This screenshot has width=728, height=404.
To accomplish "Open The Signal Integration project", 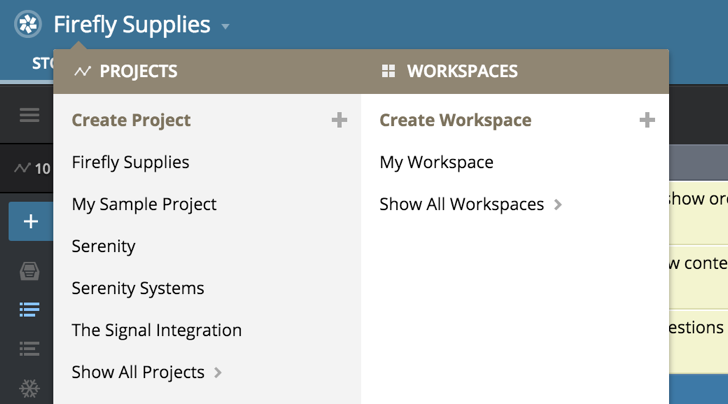I will tap(157, 330).
